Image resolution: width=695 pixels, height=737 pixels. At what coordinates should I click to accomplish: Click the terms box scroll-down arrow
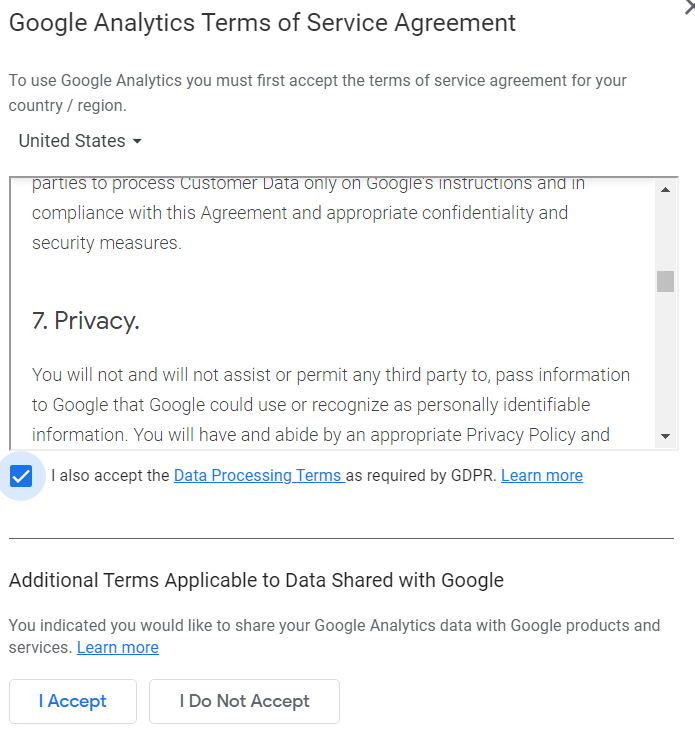point(665,436)
